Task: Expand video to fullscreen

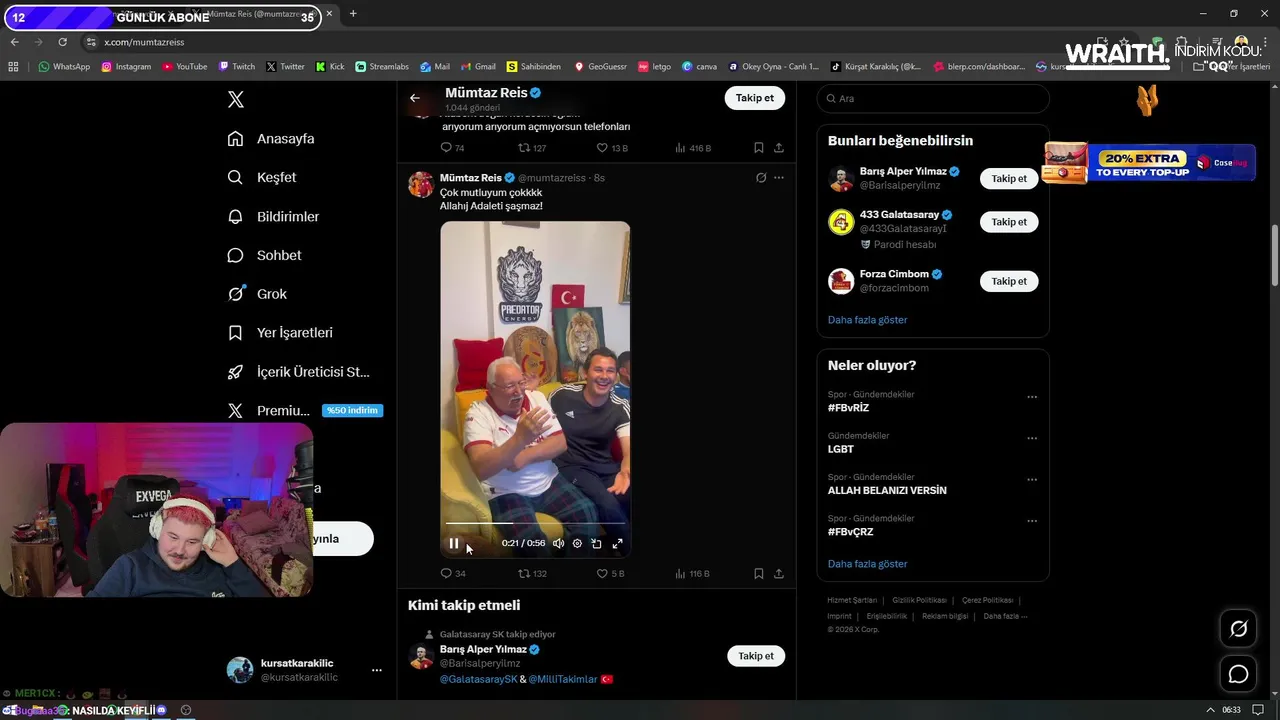Action: click(617, 543)
